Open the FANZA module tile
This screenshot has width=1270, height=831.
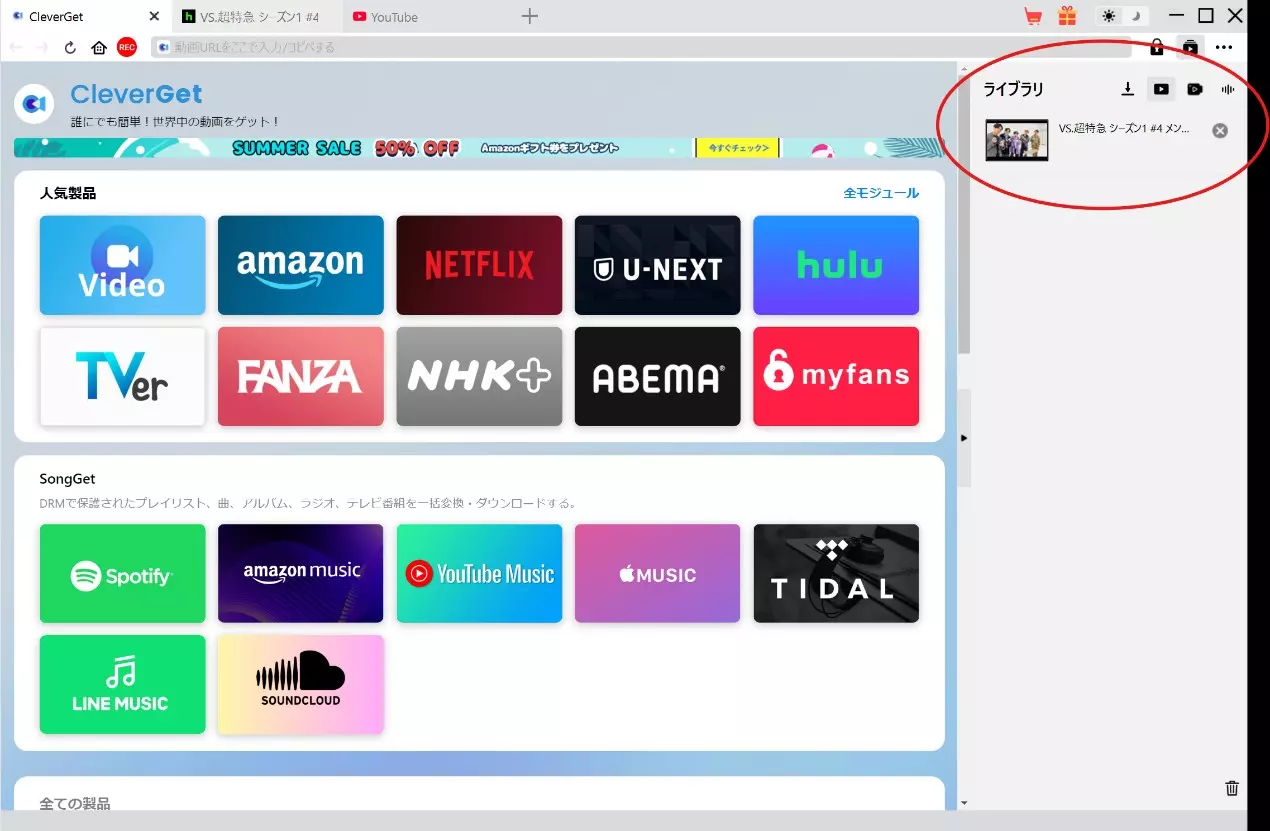pos(300,376)
